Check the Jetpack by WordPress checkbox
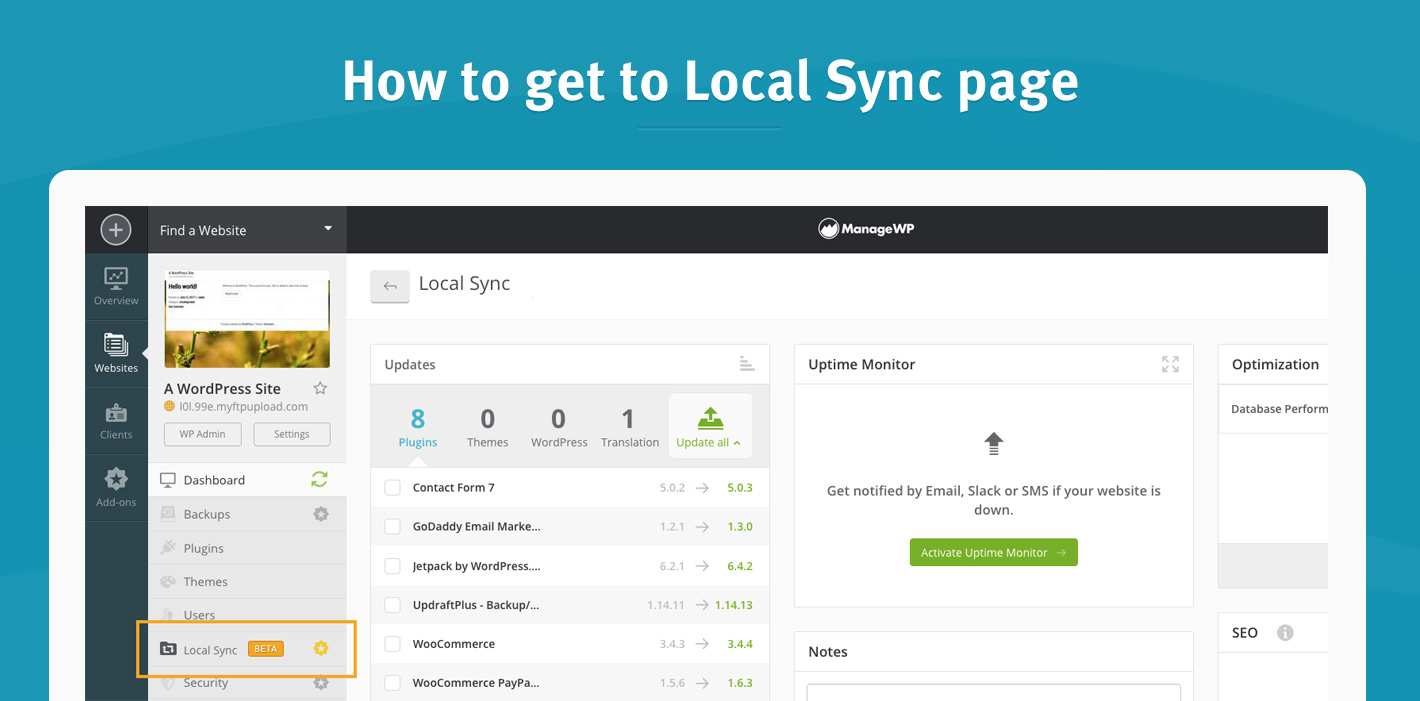Screen dimensions: 1420x701 [393, 566]
